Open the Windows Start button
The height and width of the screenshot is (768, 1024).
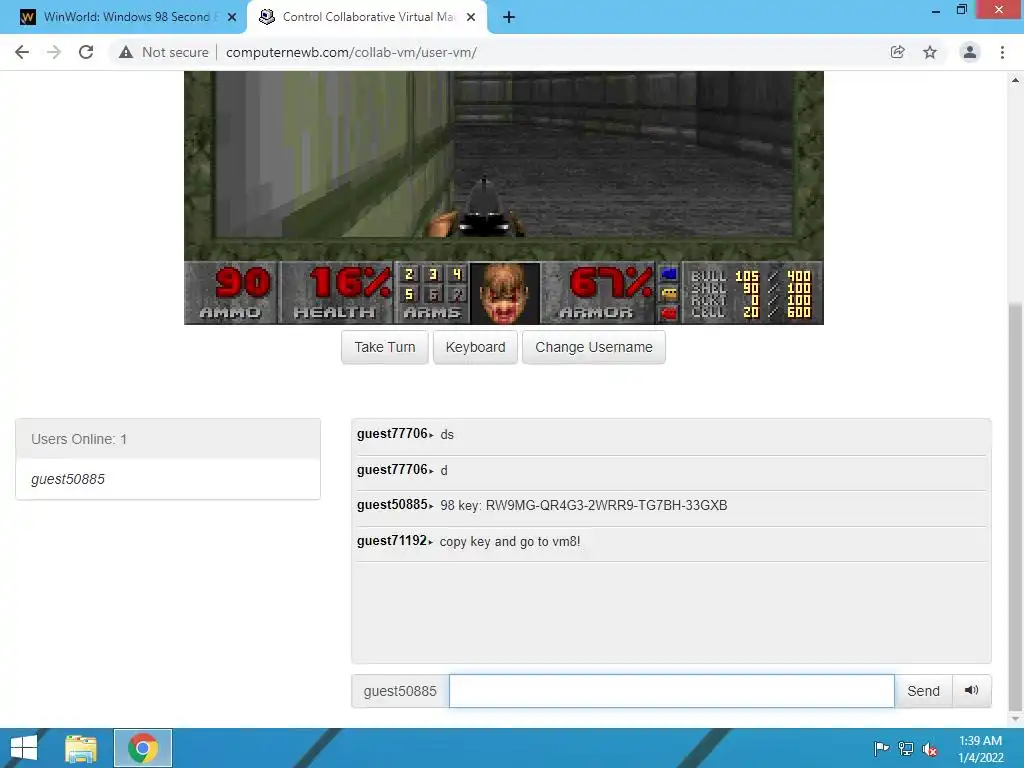(x=24, y=748)
